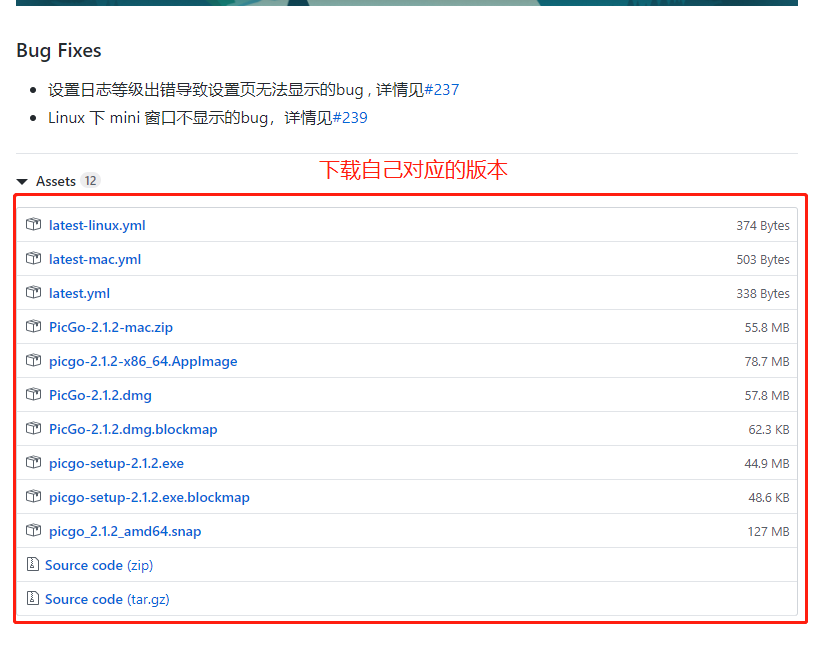Click zip file icon beside Source code (zip)

(x=32, y=564)
